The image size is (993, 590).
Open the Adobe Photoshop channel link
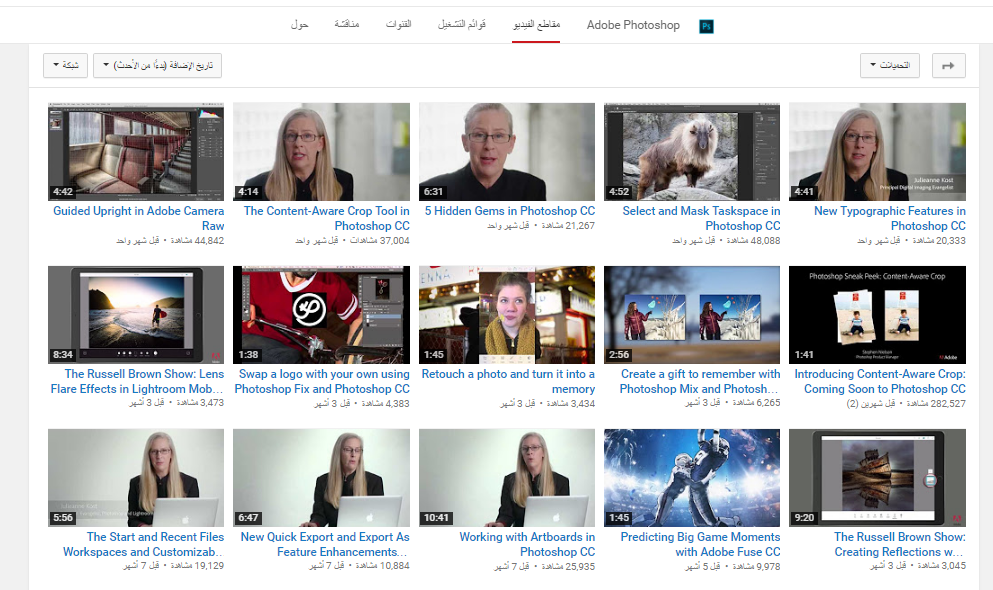[x=633, y=25]
